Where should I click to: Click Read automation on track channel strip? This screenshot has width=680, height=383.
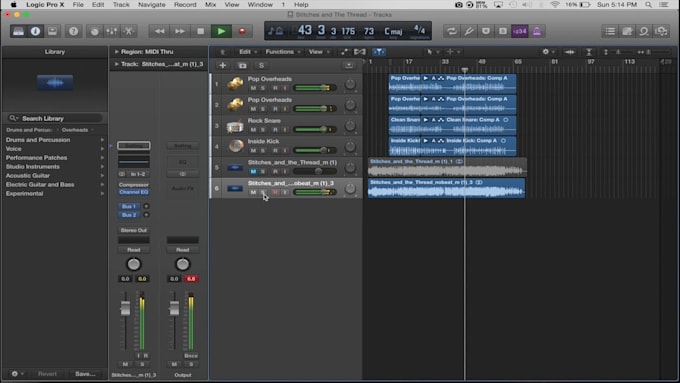click(134, 250)
